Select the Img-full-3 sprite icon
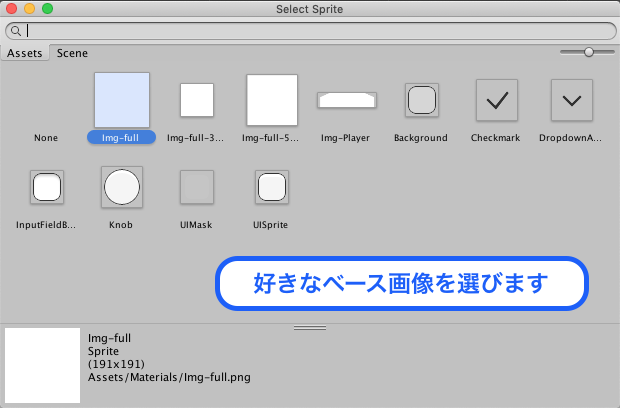Viewport: 620px width, 408px height. 197,100
